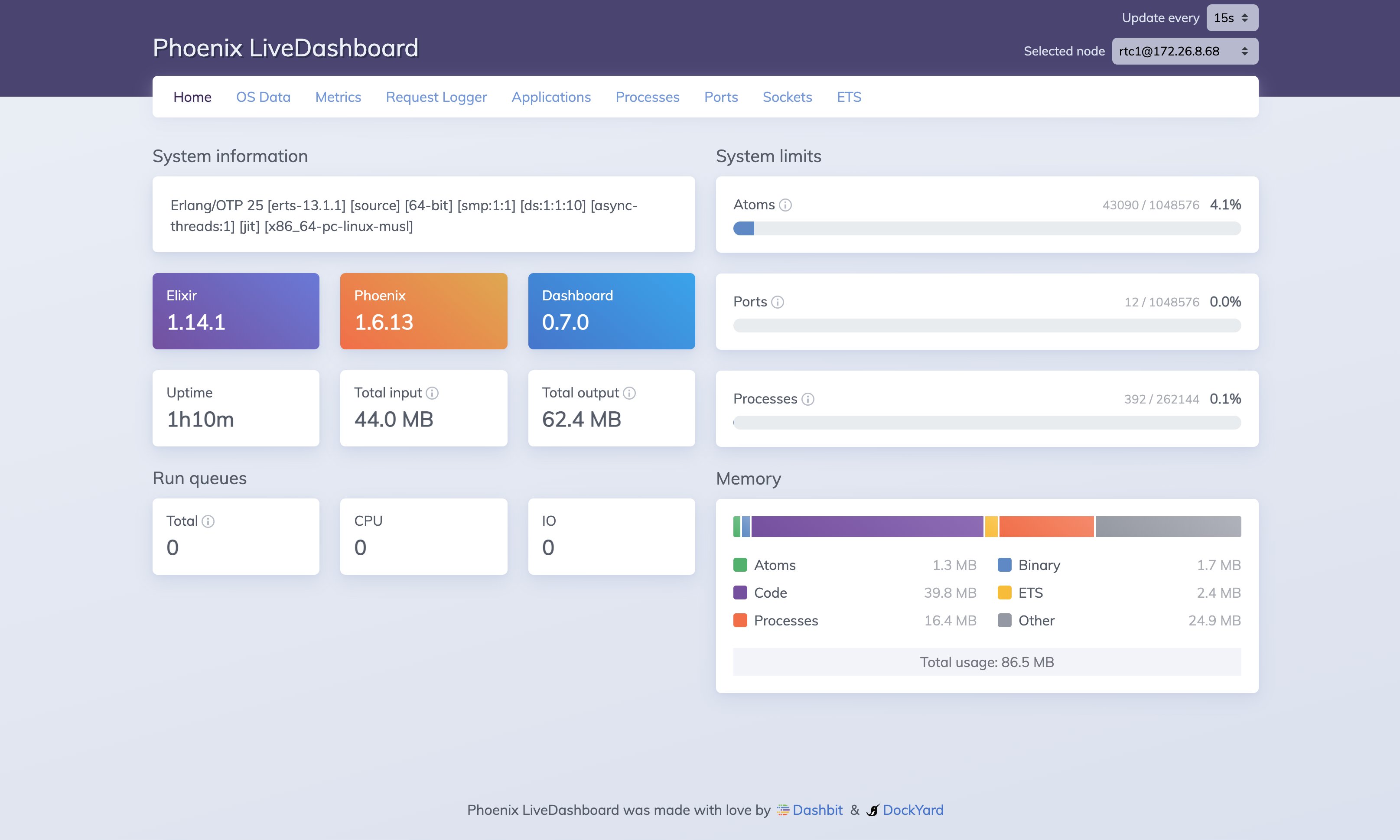Open the Selected node dropdown

tap(1185, 51)
